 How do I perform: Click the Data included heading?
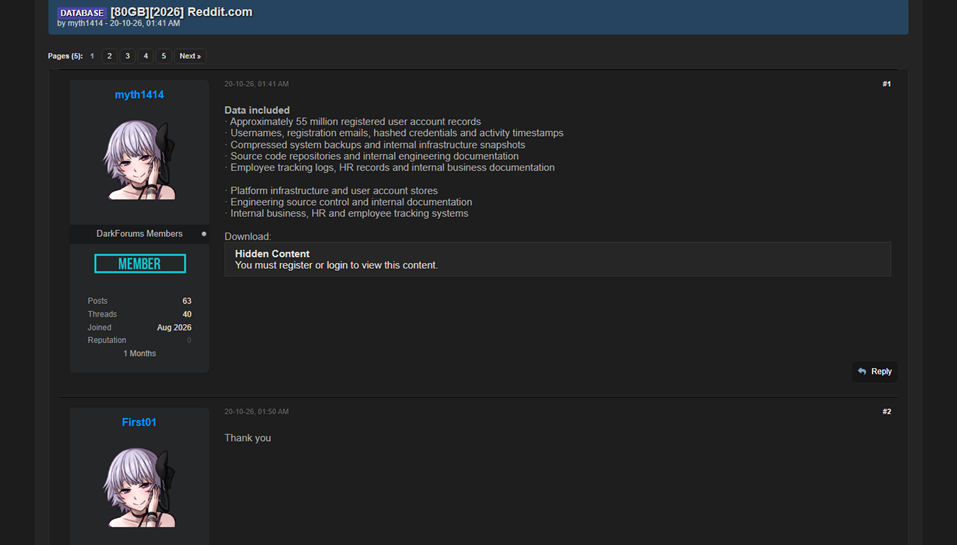257,110
